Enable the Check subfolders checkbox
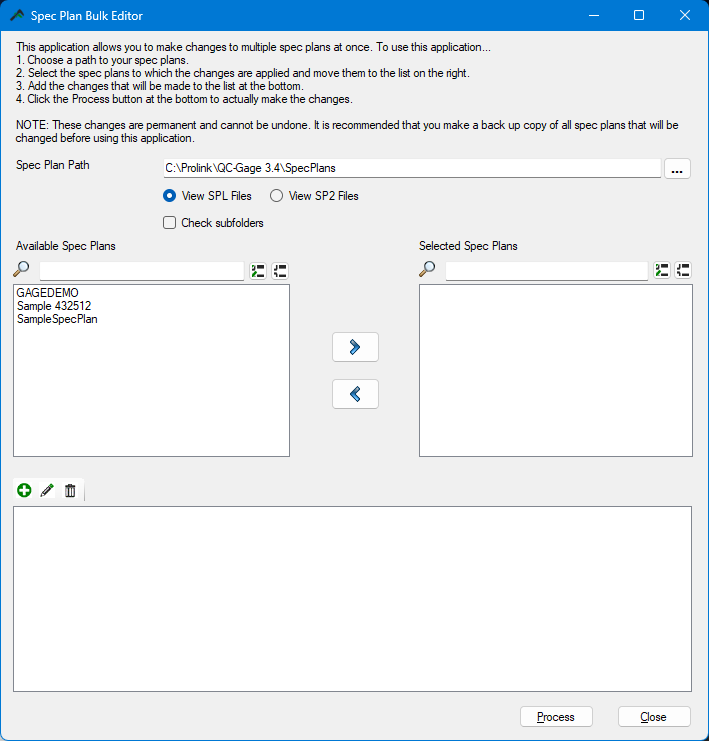This screenshot has height=741, width=709. 170,223
